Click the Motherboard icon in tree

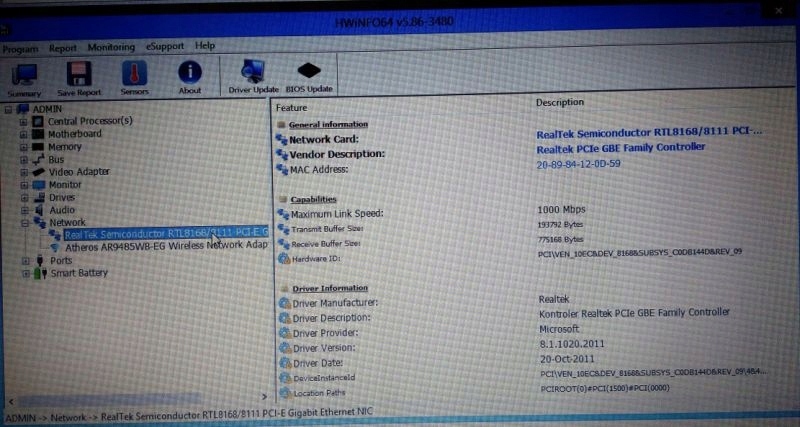[38, 134]
